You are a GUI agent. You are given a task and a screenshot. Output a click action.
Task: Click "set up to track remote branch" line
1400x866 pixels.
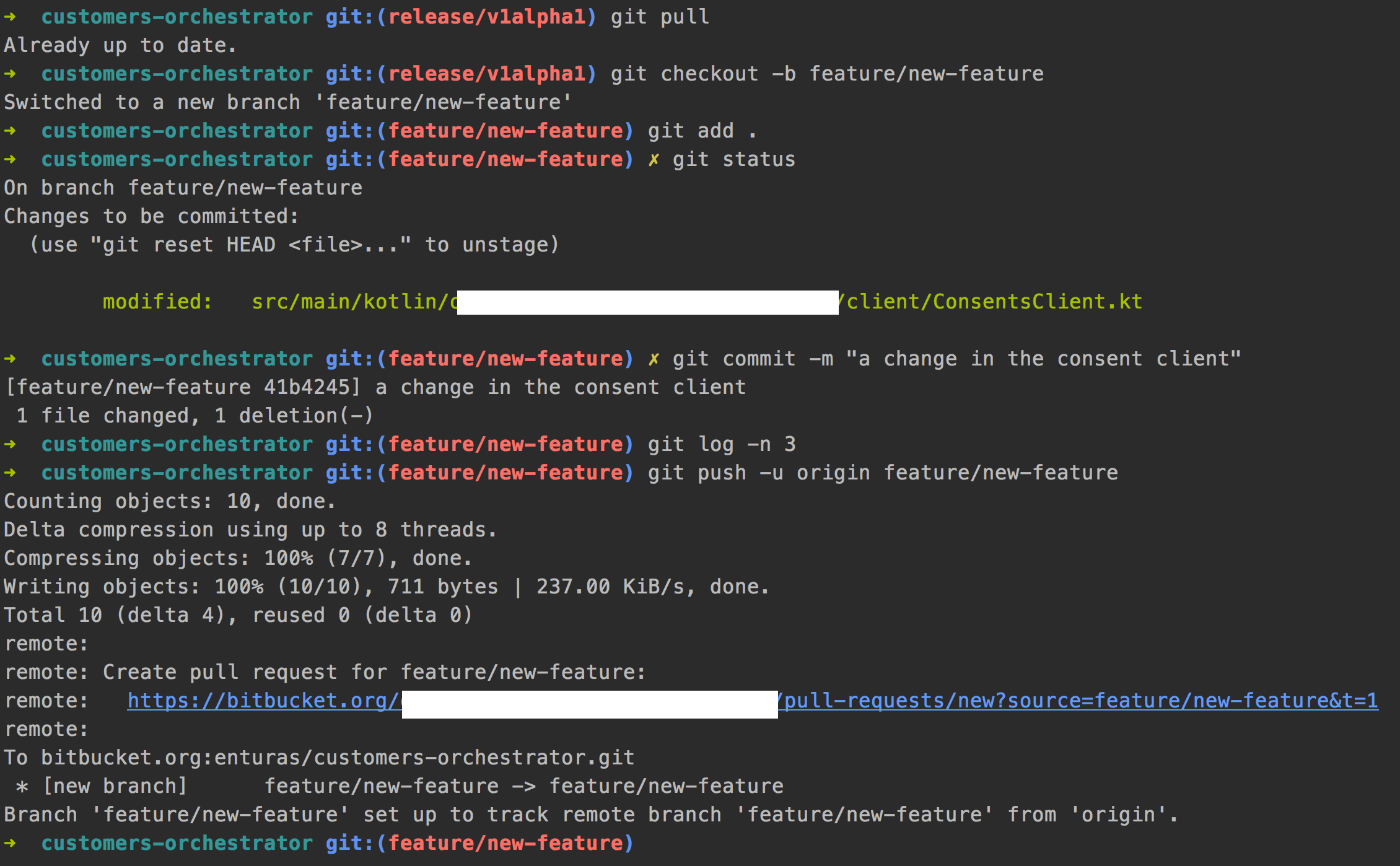(x=592, y=815)
